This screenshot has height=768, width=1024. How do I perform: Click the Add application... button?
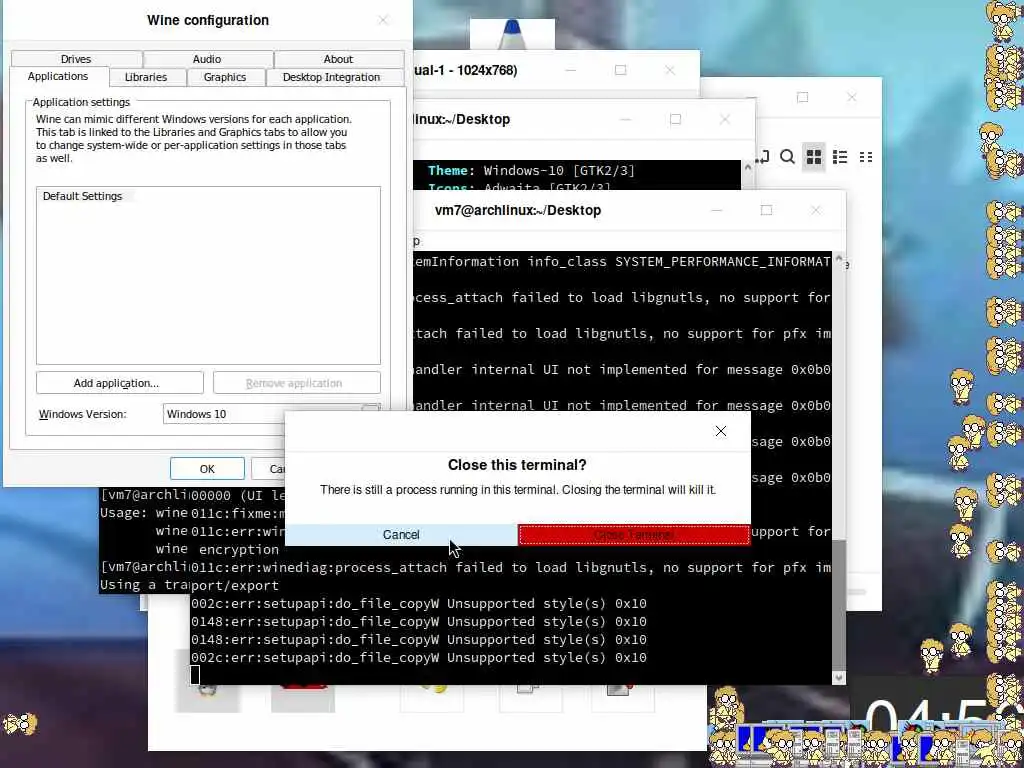click(x=120, y=383)
